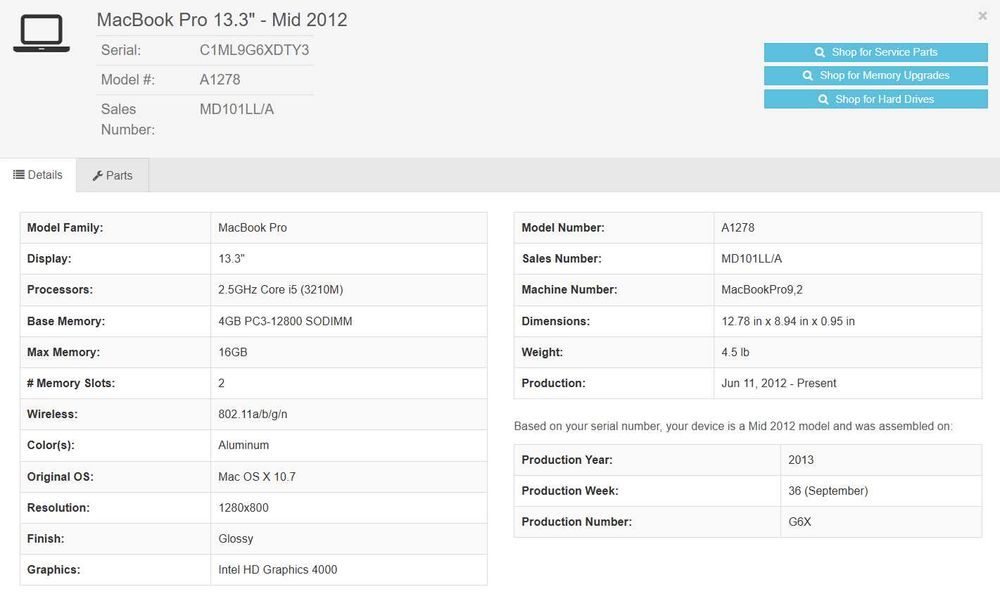
Task: Click the Dimensions value 12.78 in x 8.94 in x 0.95 in
Action: pyautogui.click(x=788, y=322)
